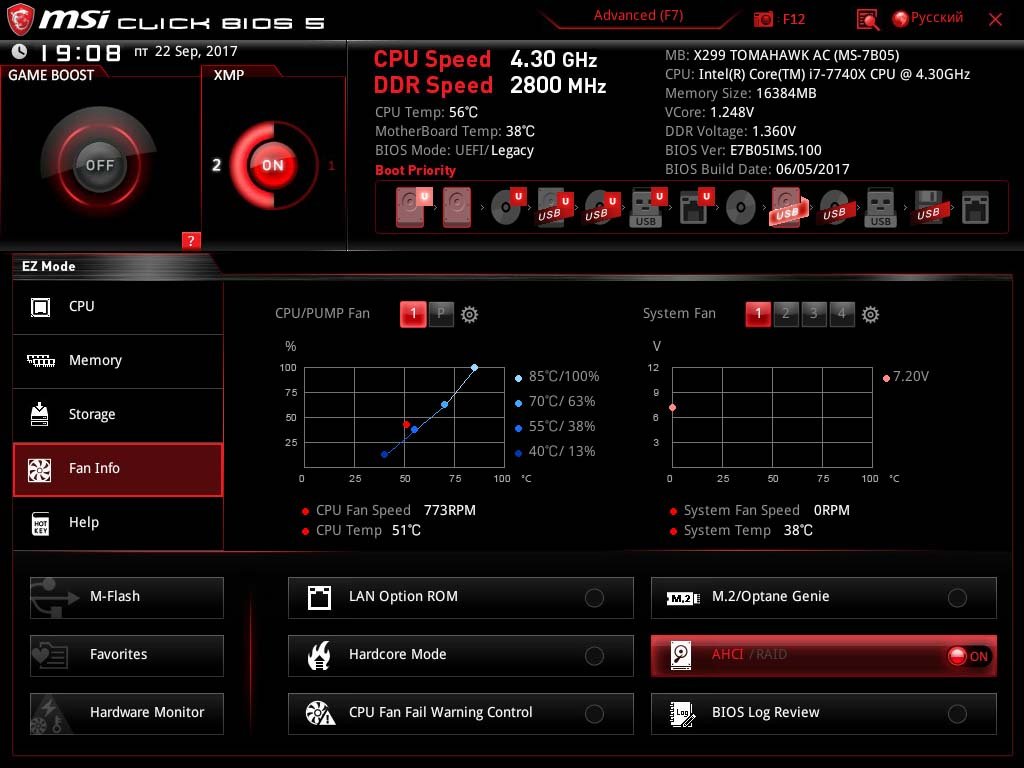Click the date 22 Sep, 2017
Viewport: 1024px width, 768px height.
pyautogui.click(x=196, y=52)
